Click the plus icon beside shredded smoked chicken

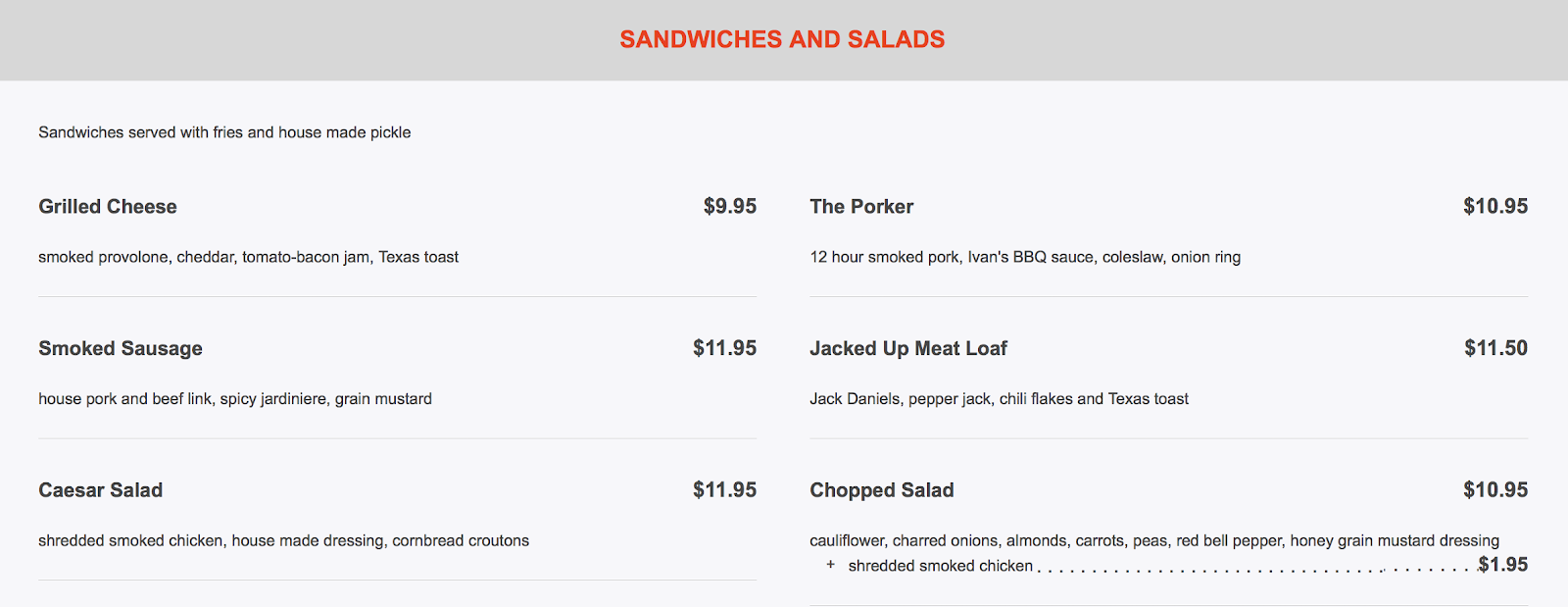click(830, 565)
